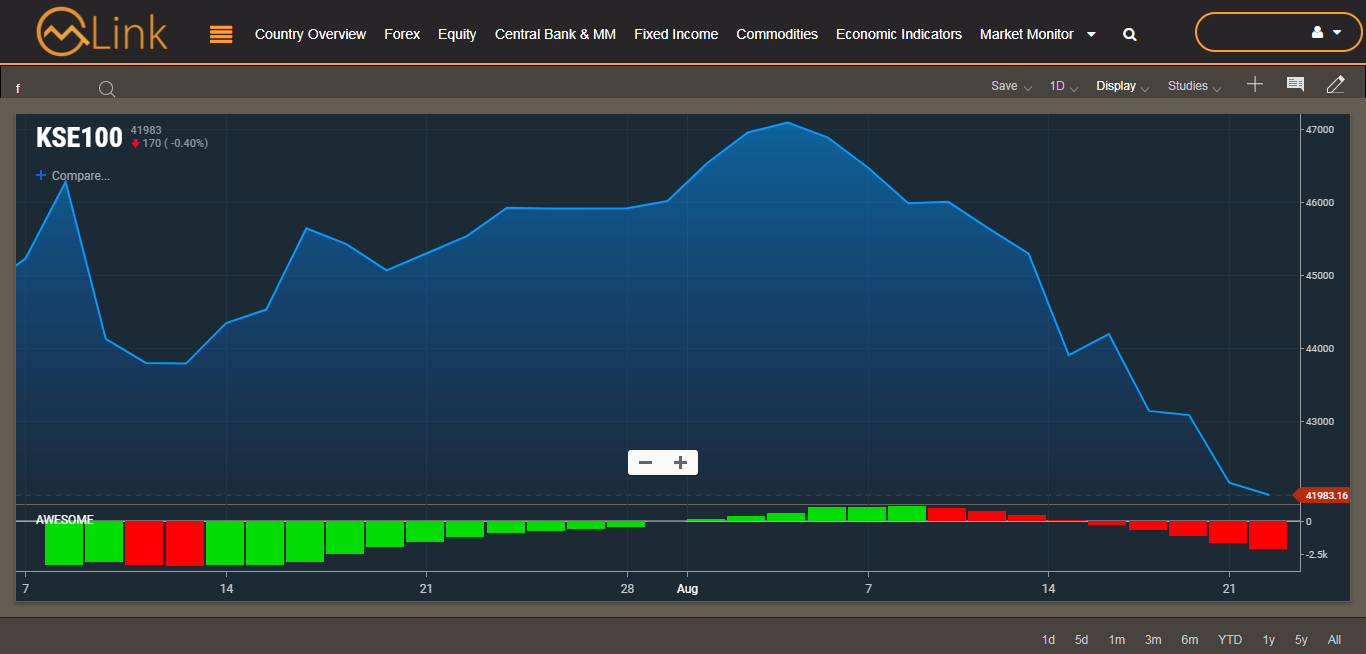The image size is (1366, 654).
Task: Select the 5d time range
Action: click(x=1081, y=640)
